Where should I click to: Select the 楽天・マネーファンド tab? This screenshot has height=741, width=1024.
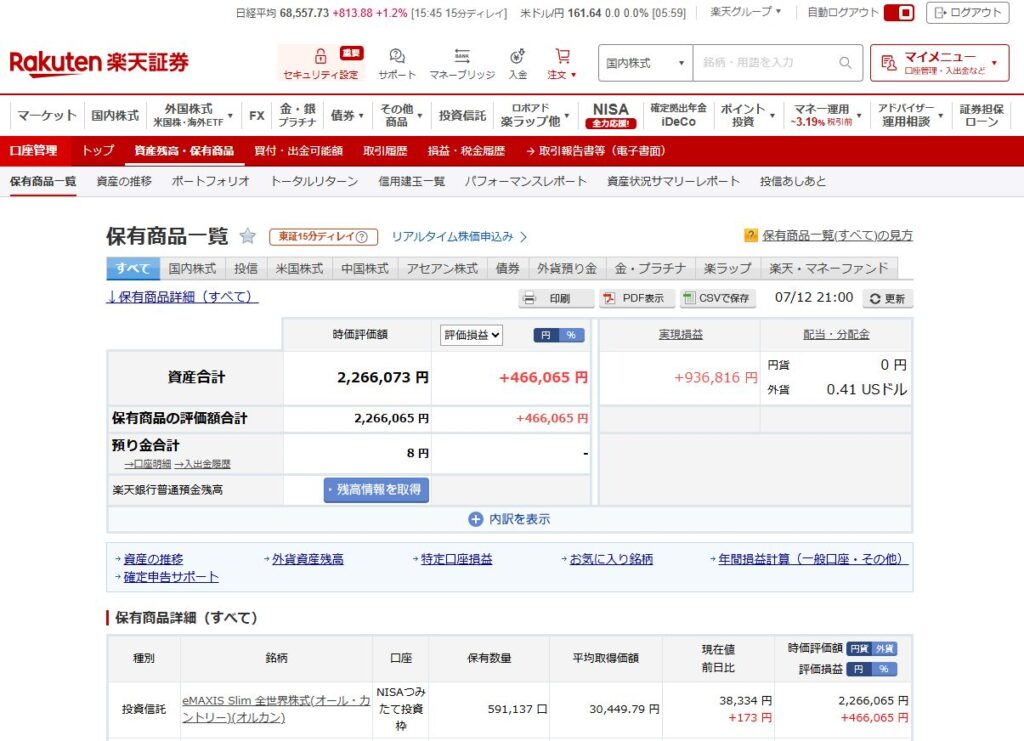(829, 268)
